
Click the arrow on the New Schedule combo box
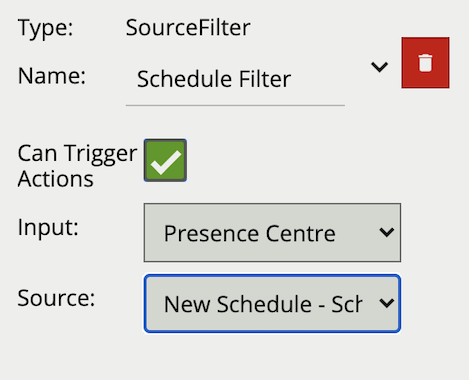[x=387, y=303]
